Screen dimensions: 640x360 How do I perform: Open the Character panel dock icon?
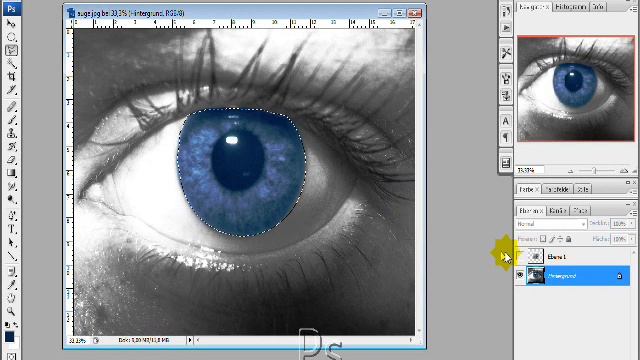[x=506, y=121]
